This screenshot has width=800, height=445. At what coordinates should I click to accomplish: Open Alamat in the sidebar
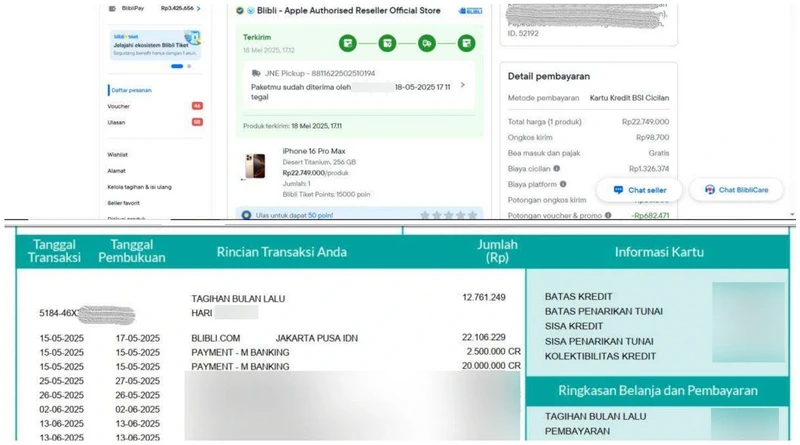point(116,171)
